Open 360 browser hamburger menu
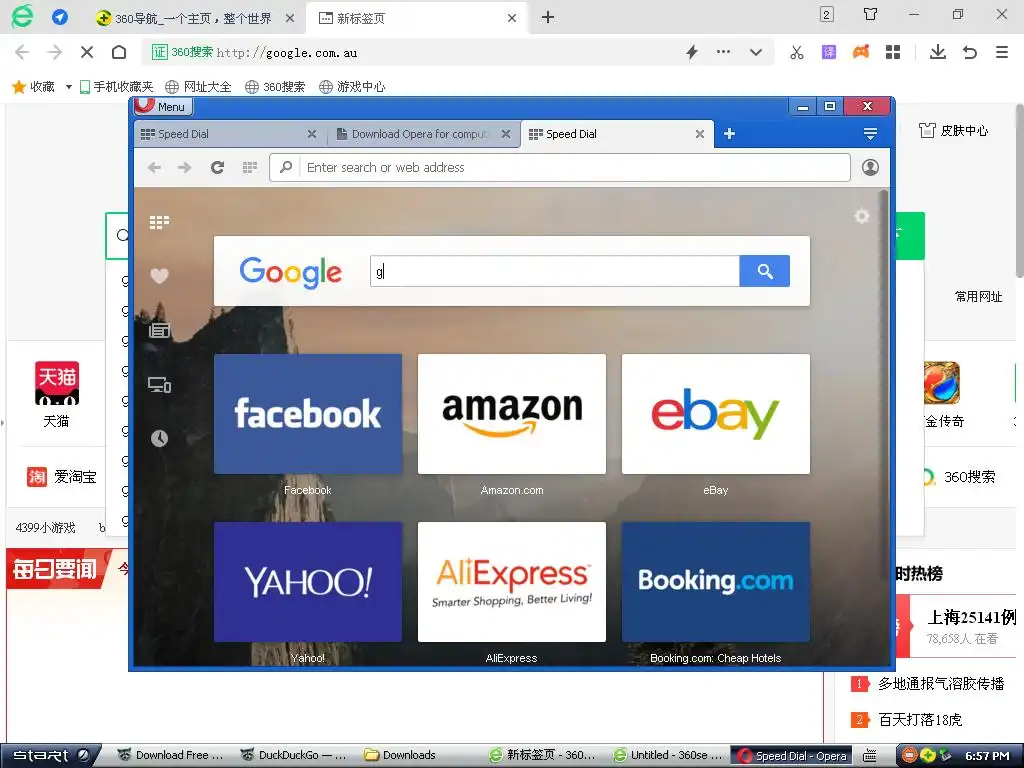Screen dimensions: 1024x768 (x=1002, y=52)
